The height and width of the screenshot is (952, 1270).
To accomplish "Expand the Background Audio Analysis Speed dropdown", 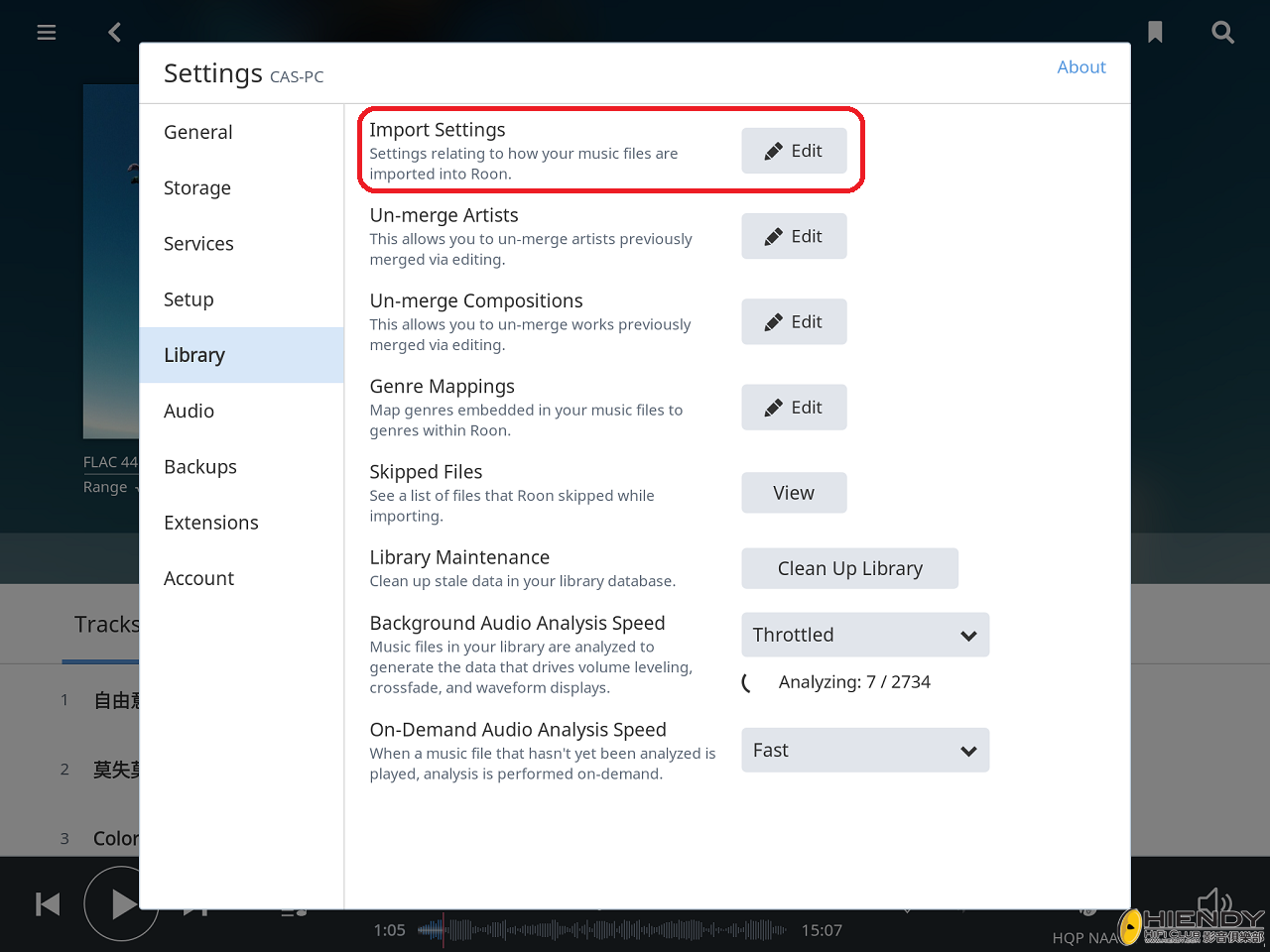I will (865, 635).
